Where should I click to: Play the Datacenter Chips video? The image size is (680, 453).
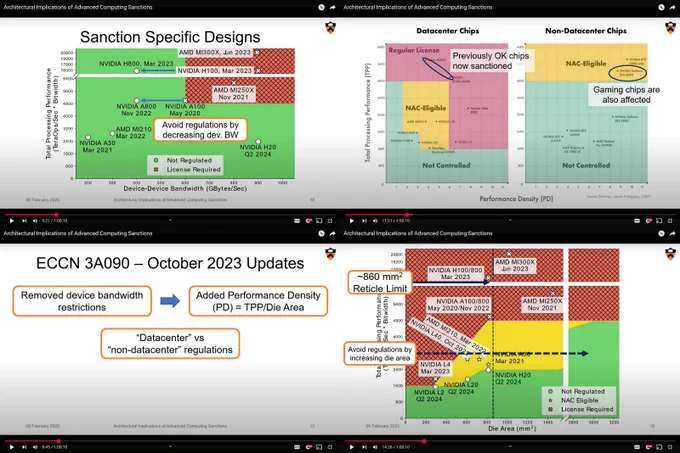pyautogui.click(x=352, y=221)
